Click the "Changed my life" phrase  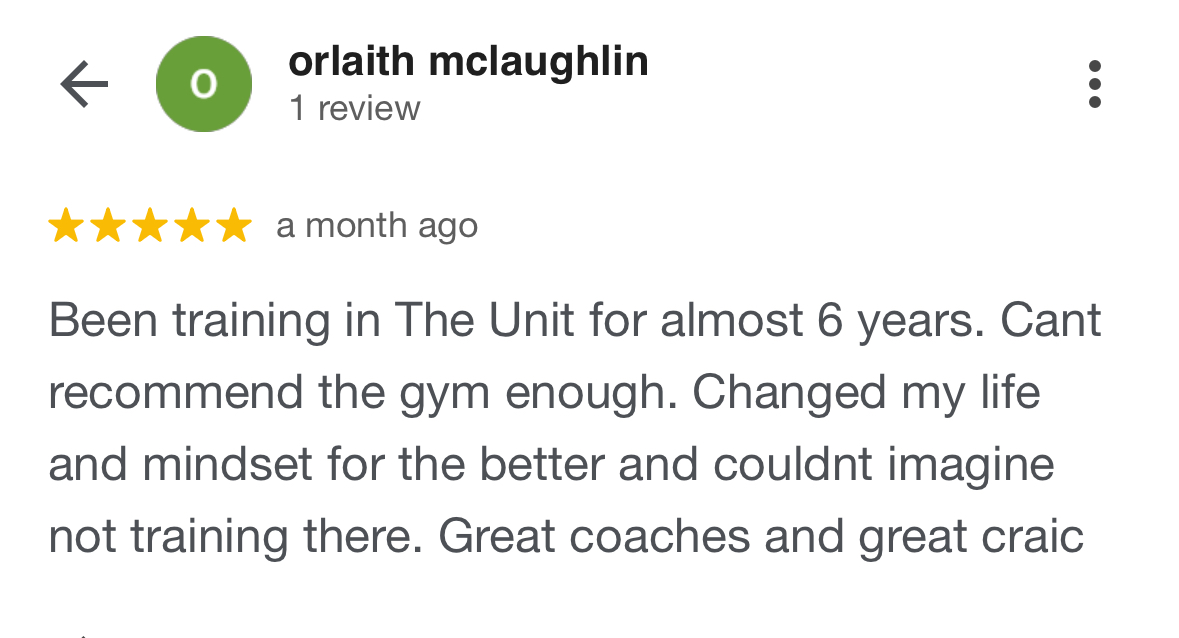coord(866,394)
